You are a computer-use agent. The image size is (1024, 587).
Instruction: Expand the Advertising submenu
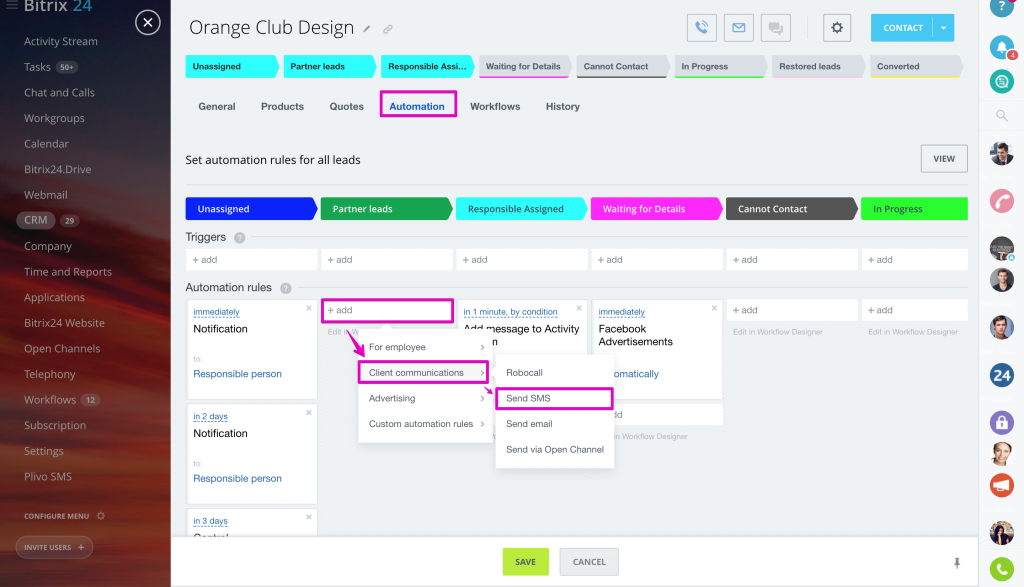[x=425, y=398]
